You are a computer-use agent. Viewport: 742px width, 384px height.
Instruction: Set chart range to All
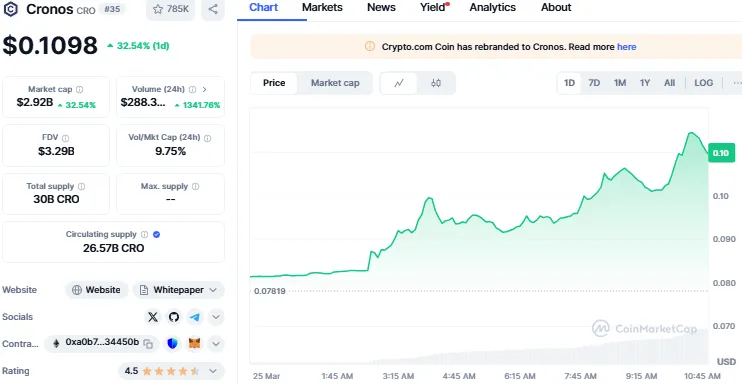(669, 83)
